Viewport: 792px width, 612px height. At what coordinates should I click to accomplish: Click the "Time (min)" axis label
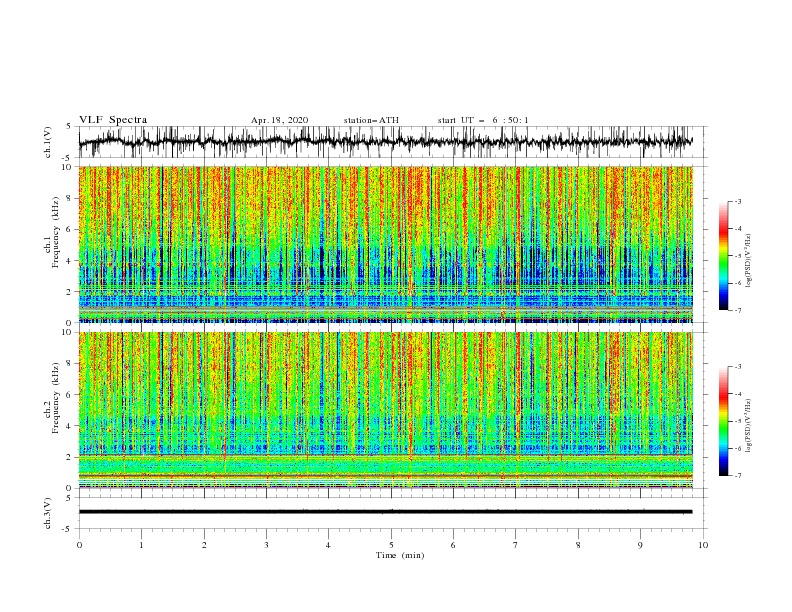(400, 555)
